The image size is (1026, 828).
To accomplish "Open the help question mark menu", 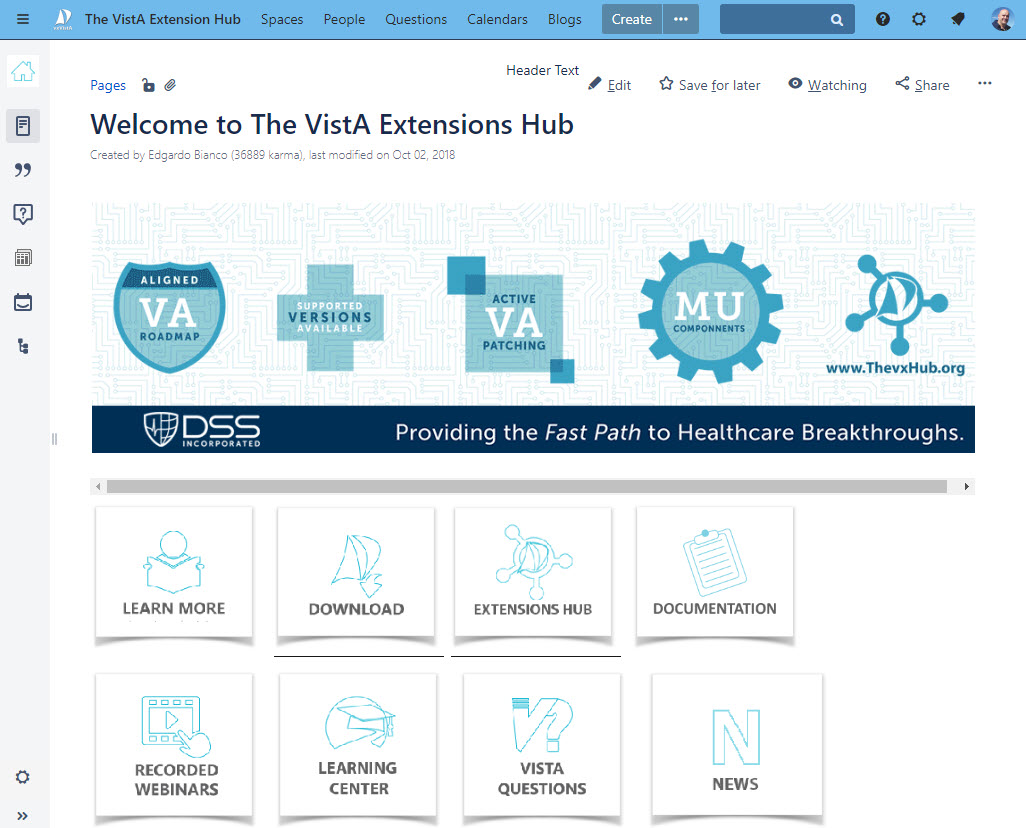I will (x=883, y=19).
